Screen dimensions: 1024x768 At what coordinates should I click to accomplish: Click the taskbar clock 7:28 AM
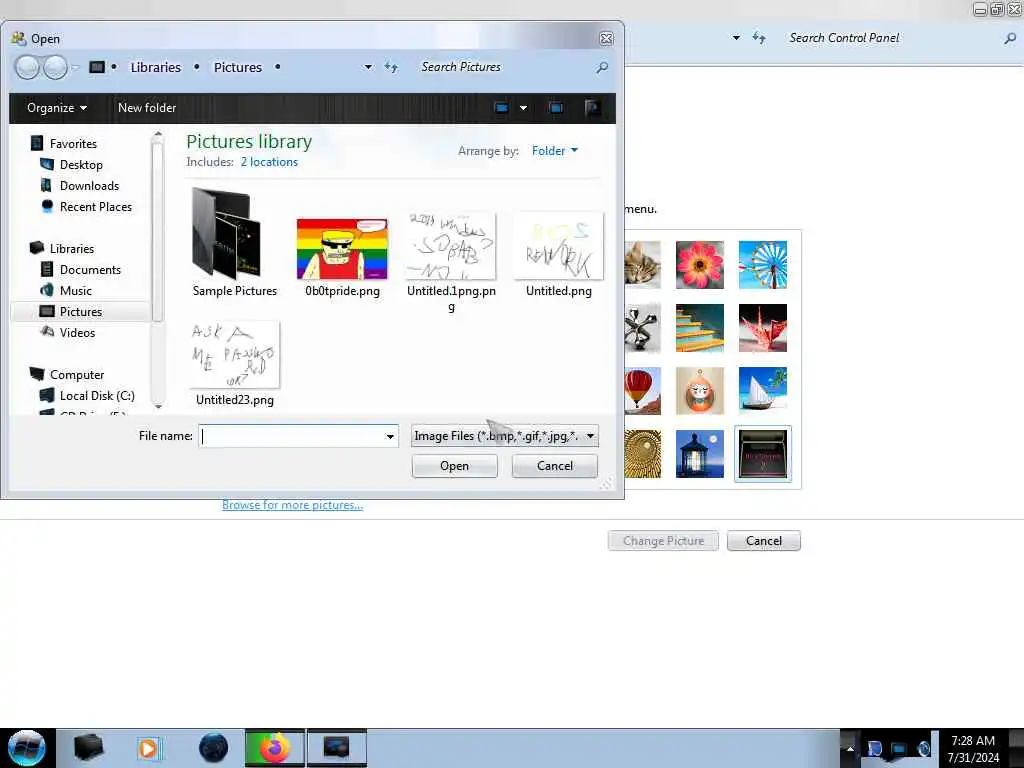click(973, 741)
